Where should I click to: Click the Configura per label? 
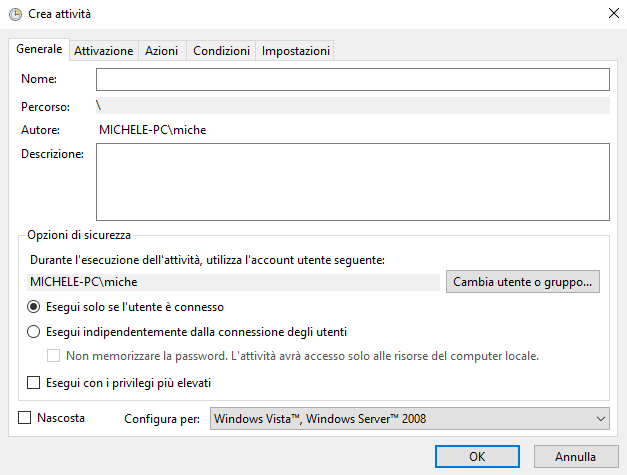coord(162,419)
